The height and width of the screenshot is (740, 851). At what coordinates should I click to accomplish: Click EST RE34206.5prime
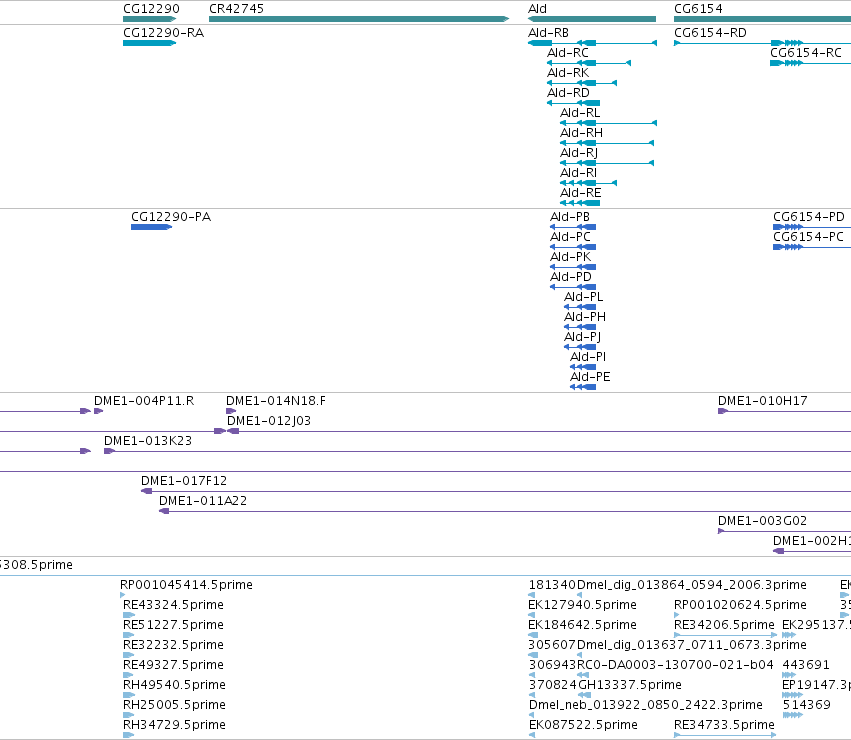click(724, 625)
